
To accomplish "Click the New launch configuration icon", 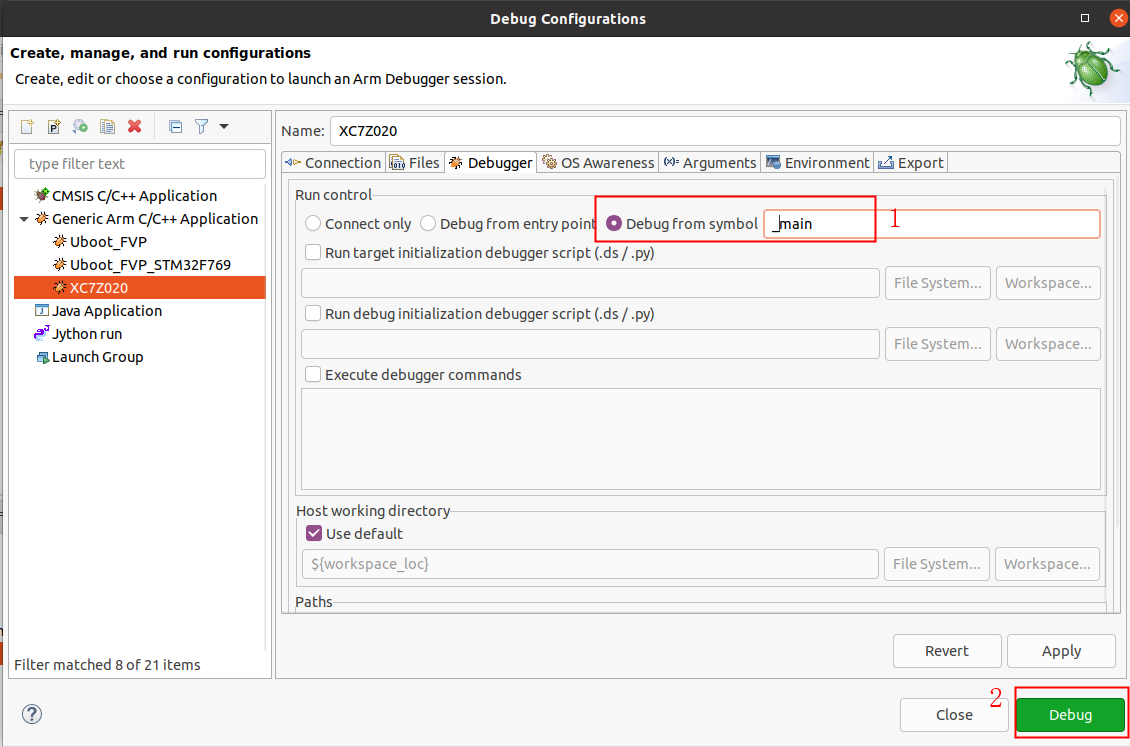I will (x=27, y=127).
